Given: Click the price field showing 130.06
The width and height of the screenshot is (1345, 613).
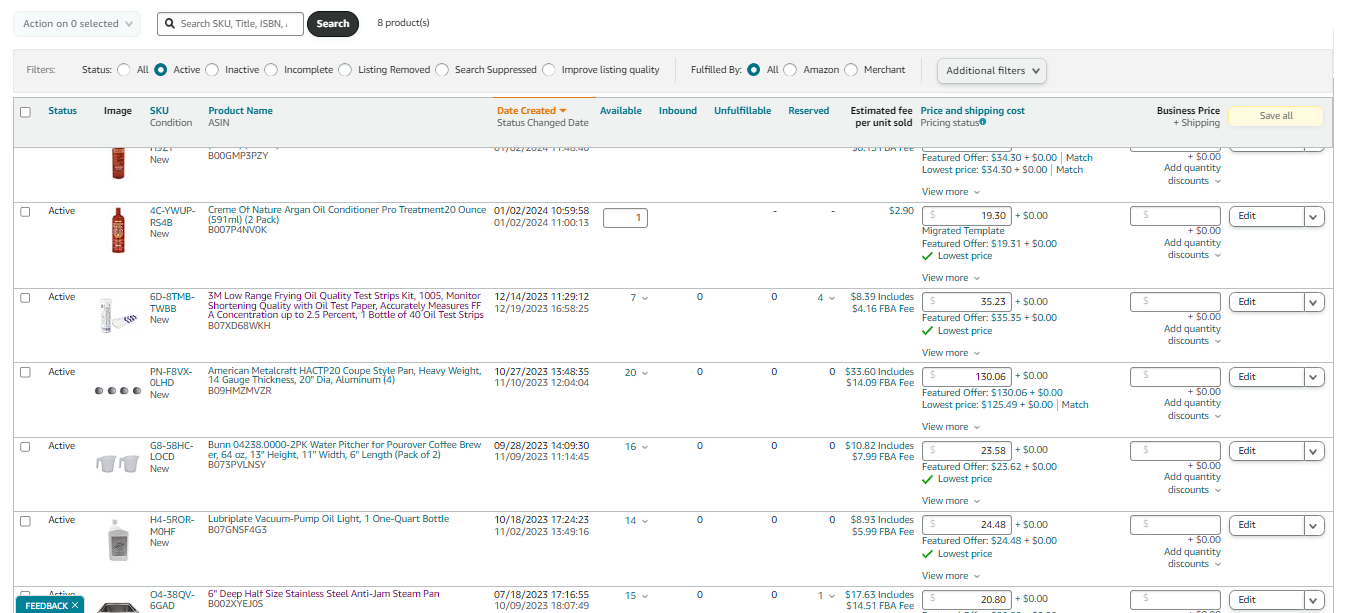Looking at the screenshot, I should click(966, 377).
